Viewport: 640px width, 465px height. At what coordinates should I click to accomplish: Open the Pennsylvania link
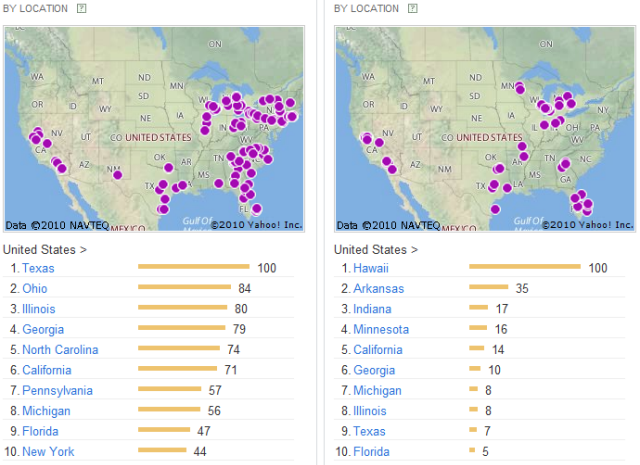(x=57, y=390)
